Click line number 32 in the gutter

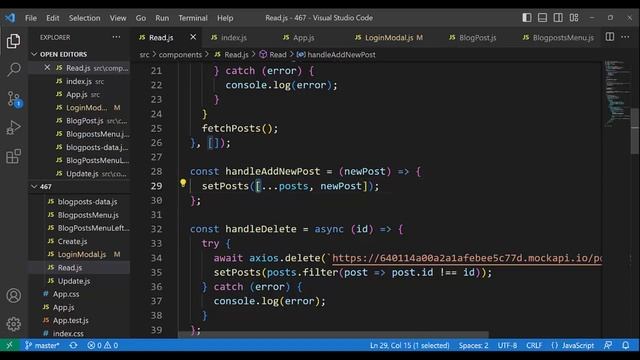pyautogui.click(x=156, y=229)
